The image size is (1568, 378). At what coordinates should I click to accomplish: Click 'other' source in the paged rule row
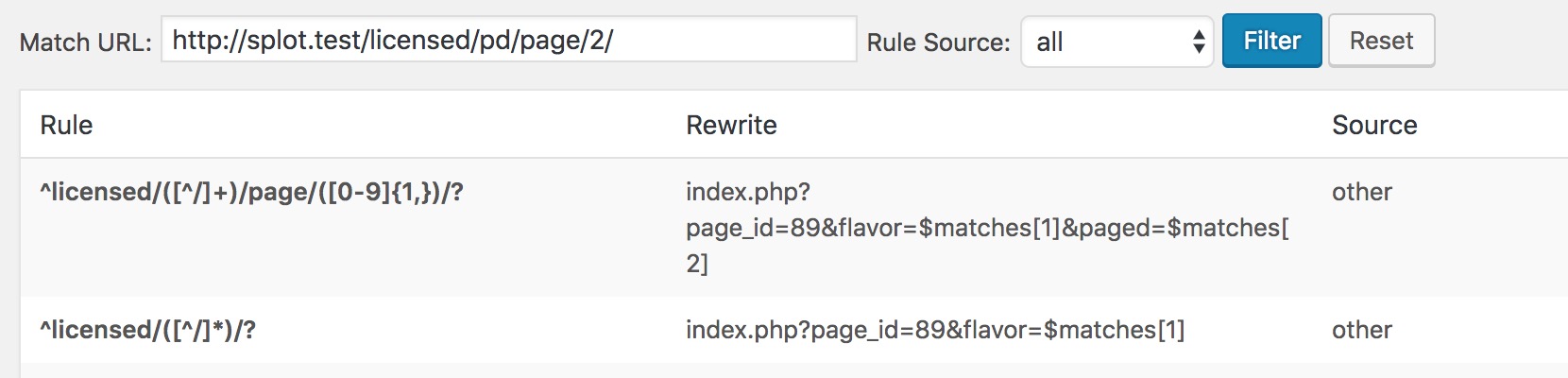(1361, 192)
